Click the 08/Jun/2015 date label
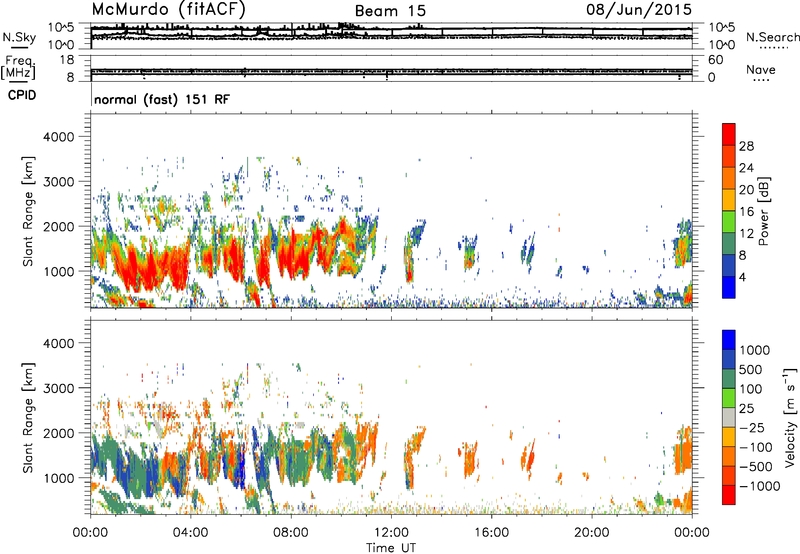 pos(639,9)
